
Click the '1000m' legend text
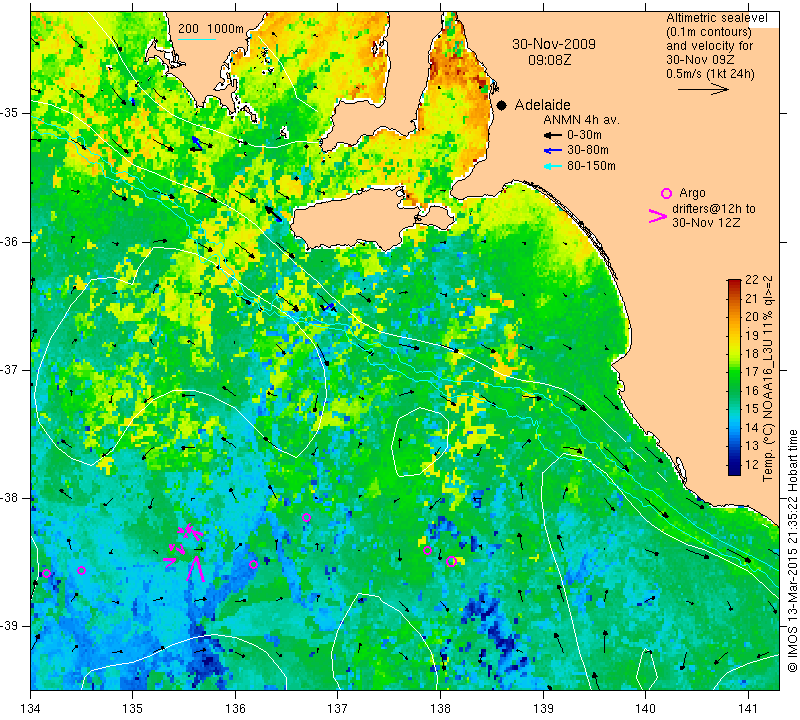pos(226,29)
